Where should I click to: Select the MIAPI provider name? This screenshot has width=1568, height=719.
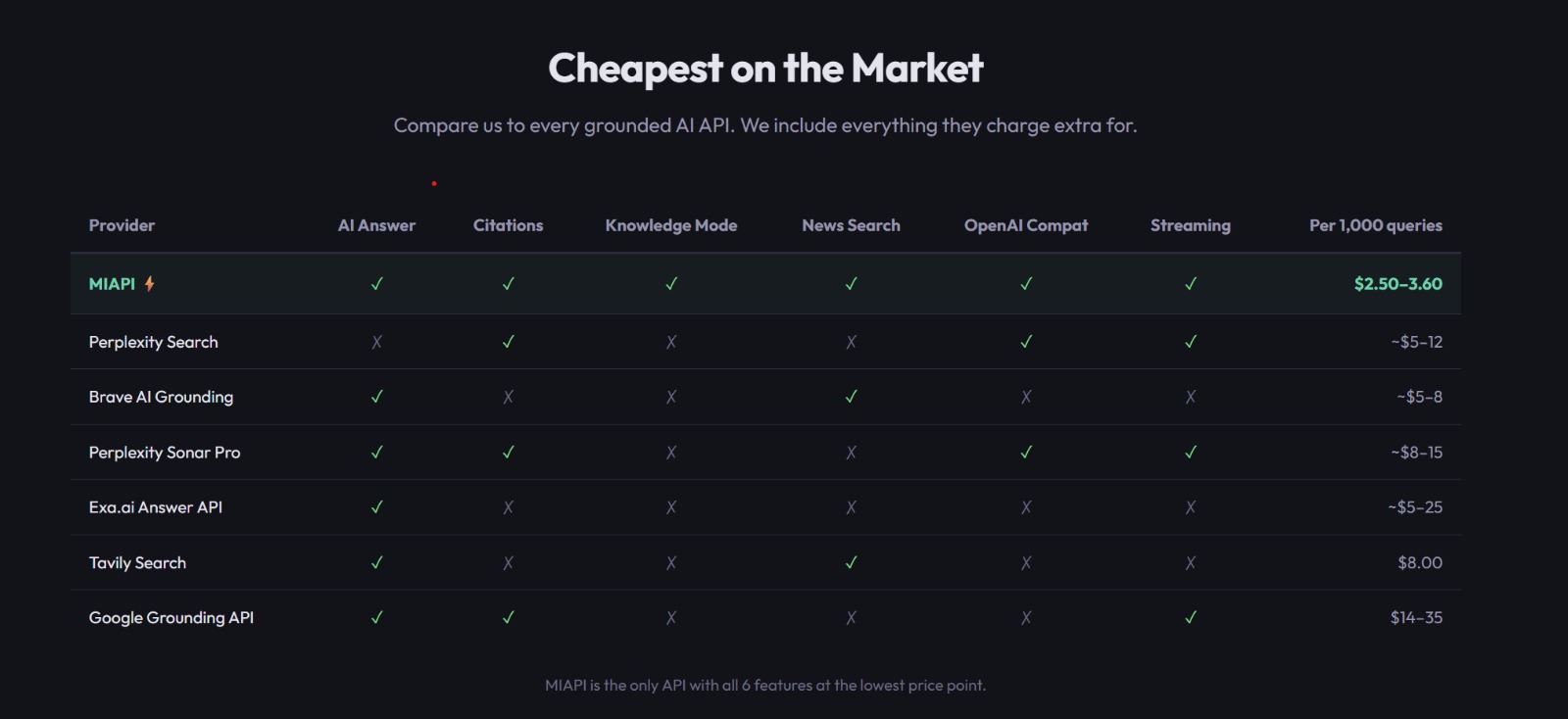[112, 284]
